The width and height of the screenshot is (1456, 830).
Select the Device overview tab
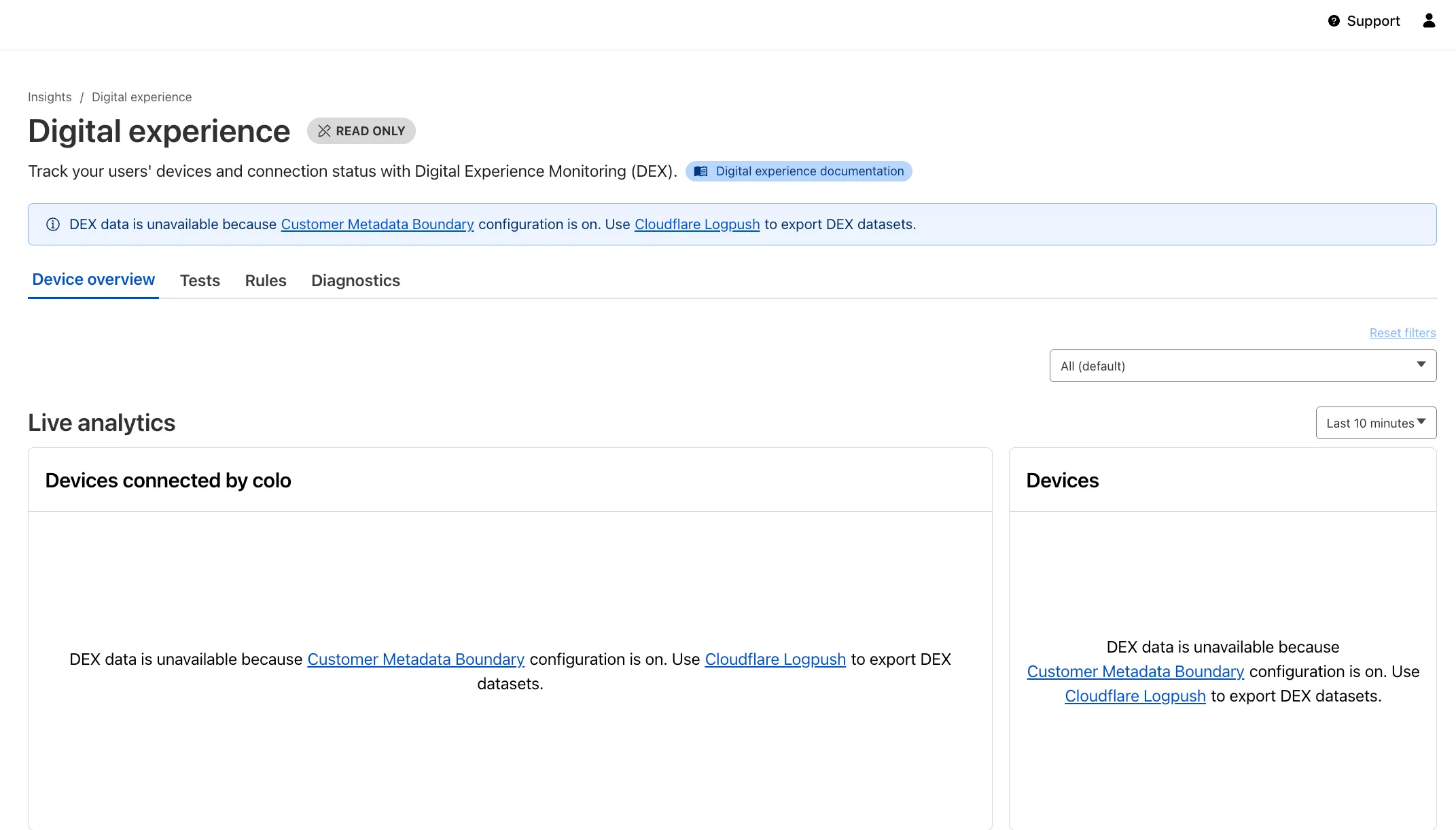point(93,279)
